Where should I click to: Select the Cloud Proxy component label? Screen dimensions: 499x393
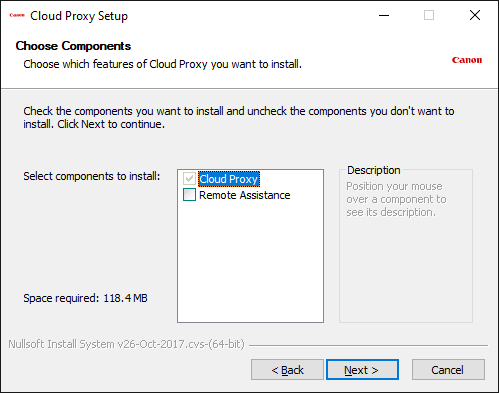[228, 179]
